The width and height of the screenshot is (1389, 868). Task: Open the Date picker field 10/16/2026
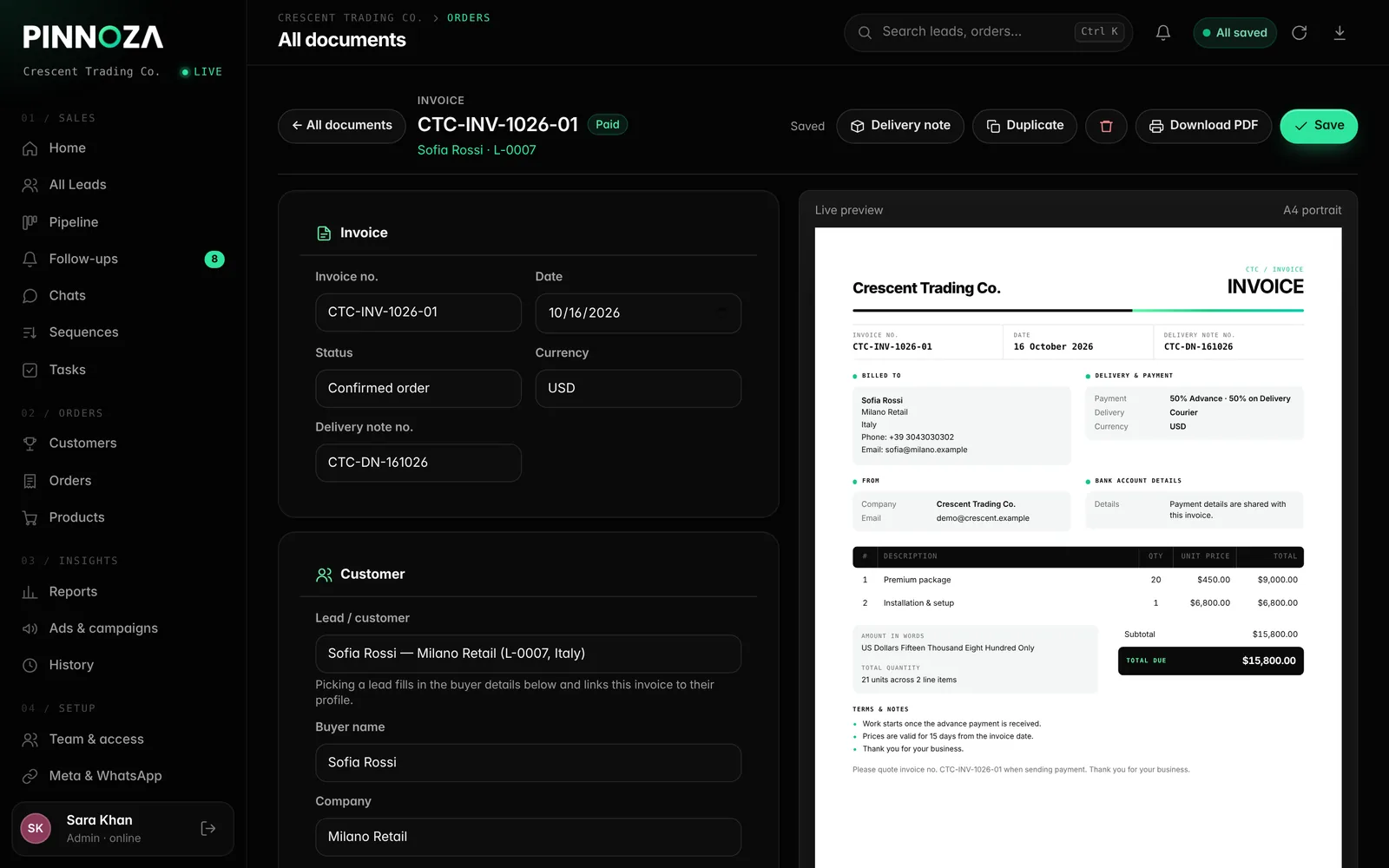coord(638,313)
